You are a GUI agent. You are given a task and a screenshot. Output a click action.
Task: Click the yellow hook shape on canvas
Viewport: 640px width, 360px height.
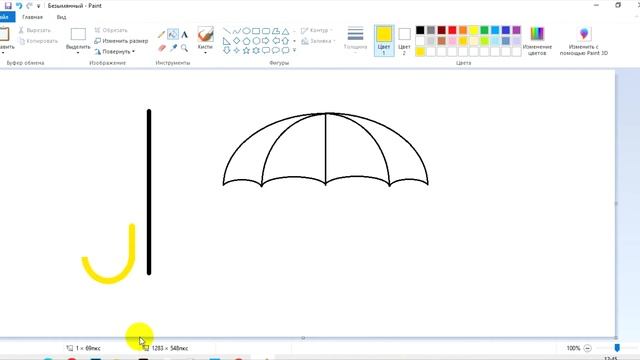132,245
